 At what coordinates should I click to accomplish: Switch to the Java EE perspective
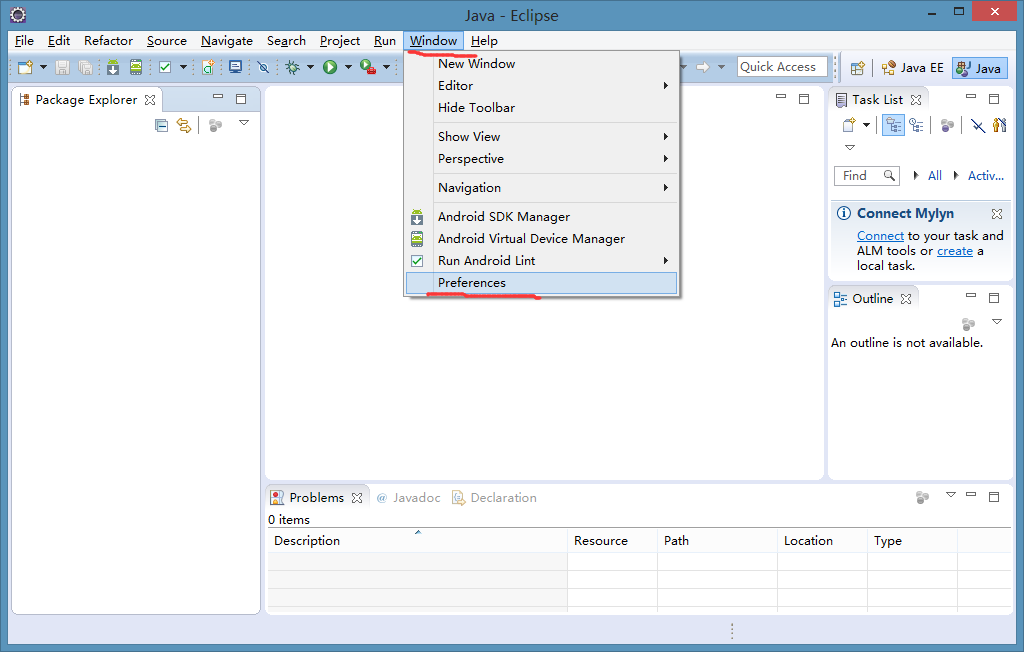point(911,68)
